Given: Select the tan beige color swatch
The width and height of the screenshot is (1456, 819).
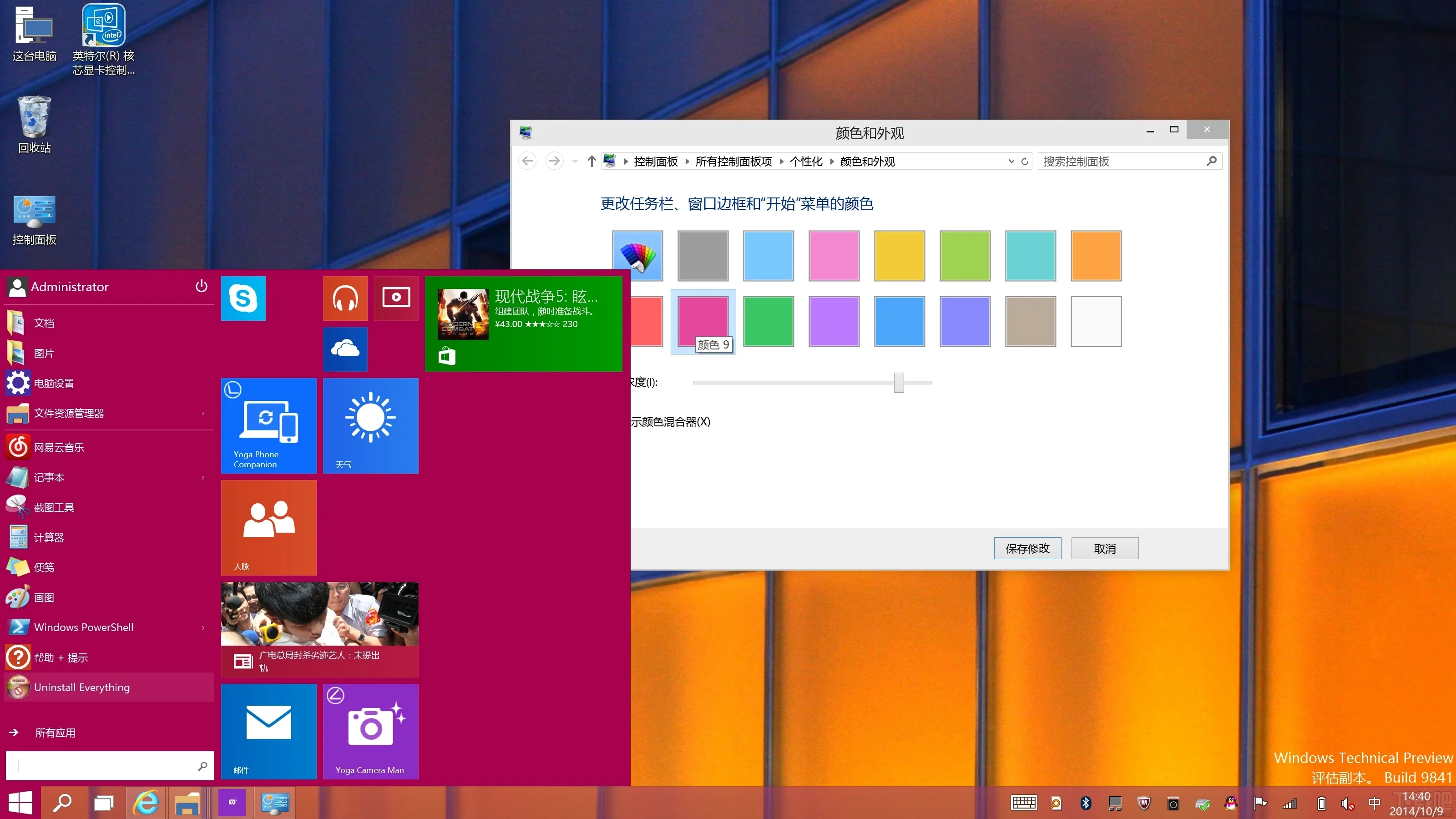Looking at the screenshot, I should point(1031,321).
